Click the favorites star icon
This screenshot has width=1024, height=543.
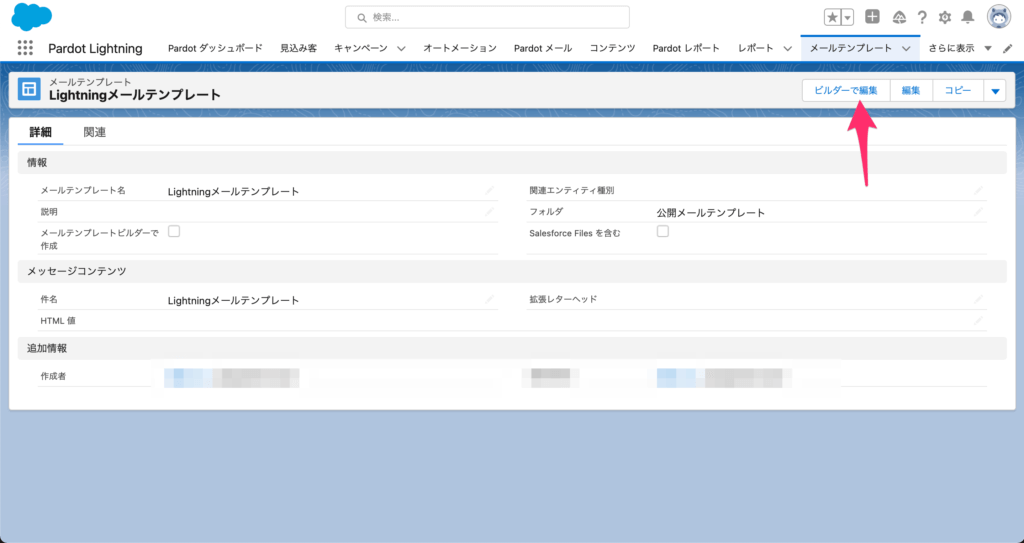pos(832,18)
